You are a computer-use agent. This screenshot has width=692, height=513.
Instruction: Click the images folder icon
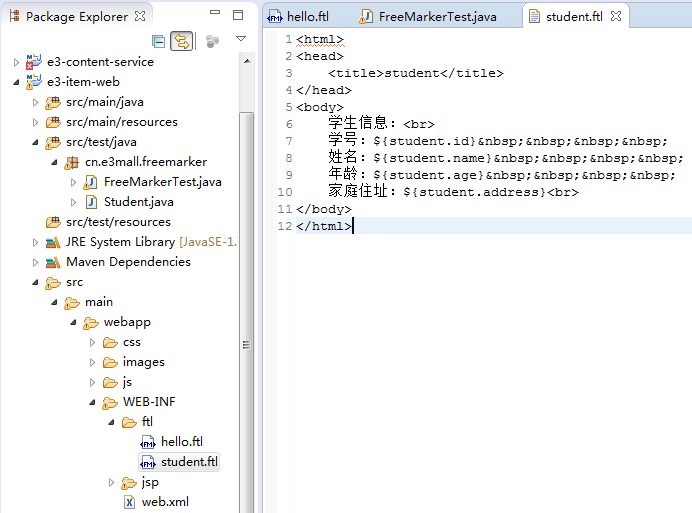pyautogui.click(x=110, y=362)
